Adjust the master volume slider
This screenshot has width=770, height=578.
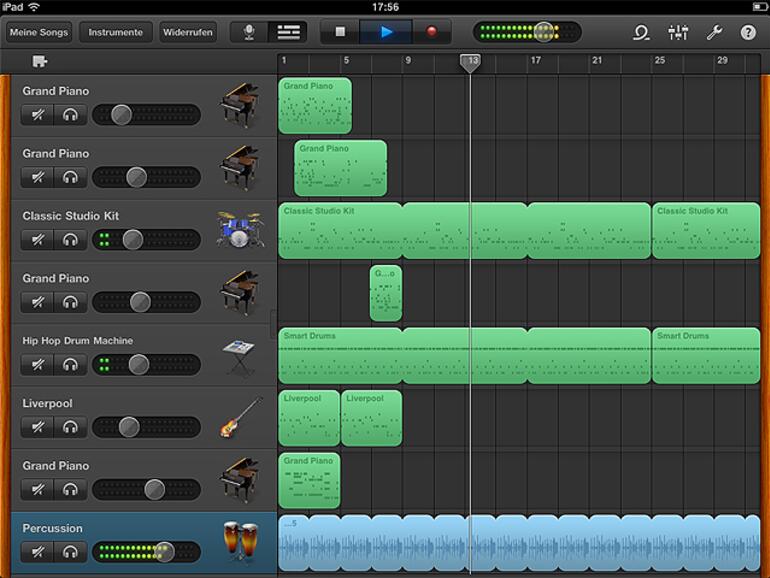(543, 32)
